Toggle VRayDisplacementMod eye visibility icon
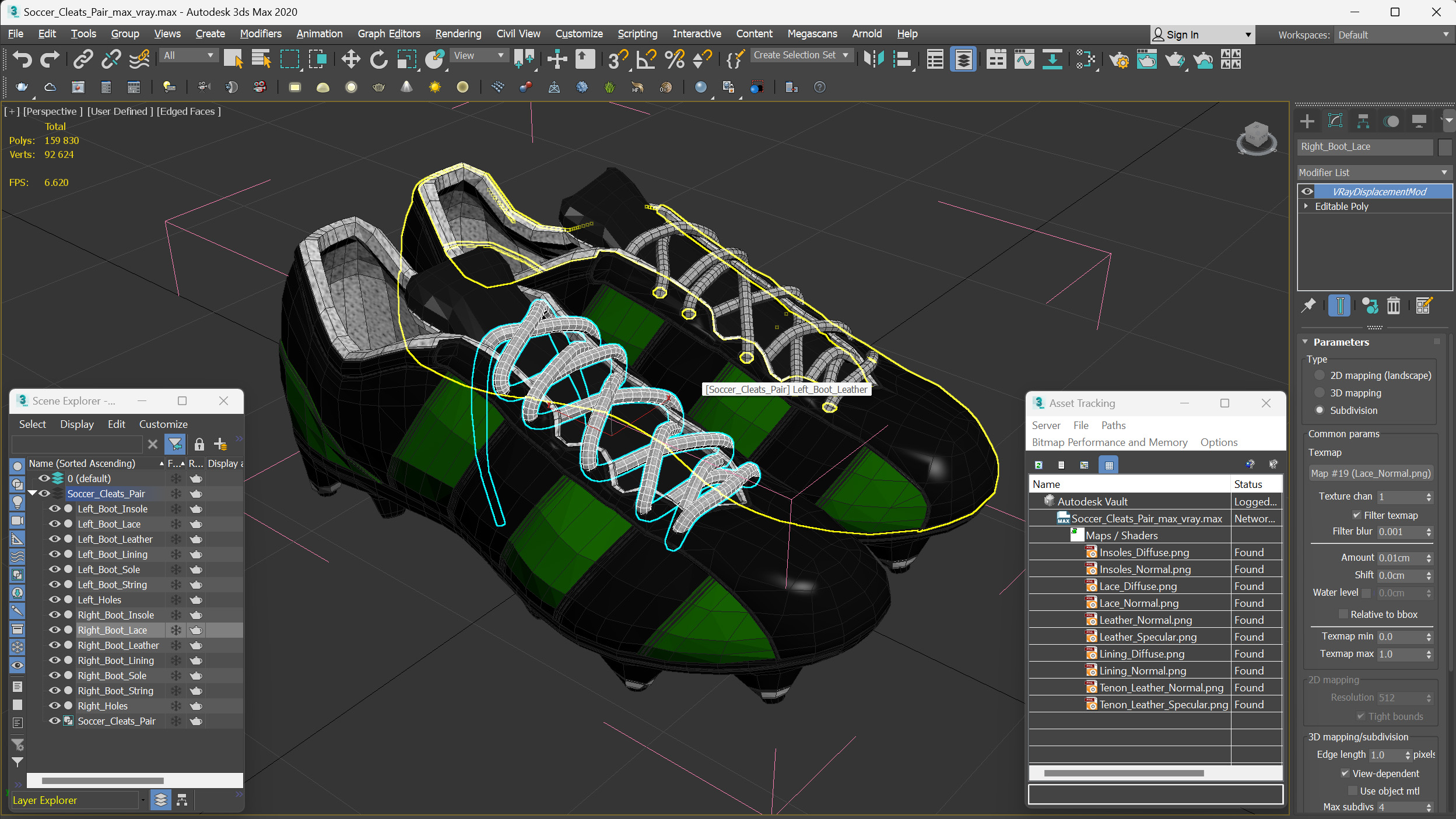The width and height of the screenshot is (1456, 819). point(1307,192)
